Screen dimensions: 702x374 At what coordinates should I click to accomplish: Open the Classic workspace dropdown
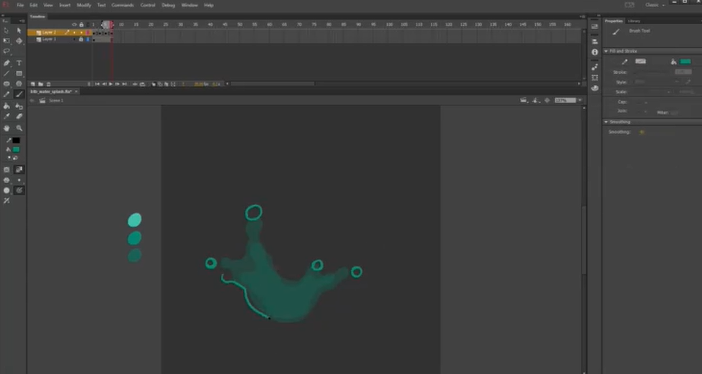point(655,5)
